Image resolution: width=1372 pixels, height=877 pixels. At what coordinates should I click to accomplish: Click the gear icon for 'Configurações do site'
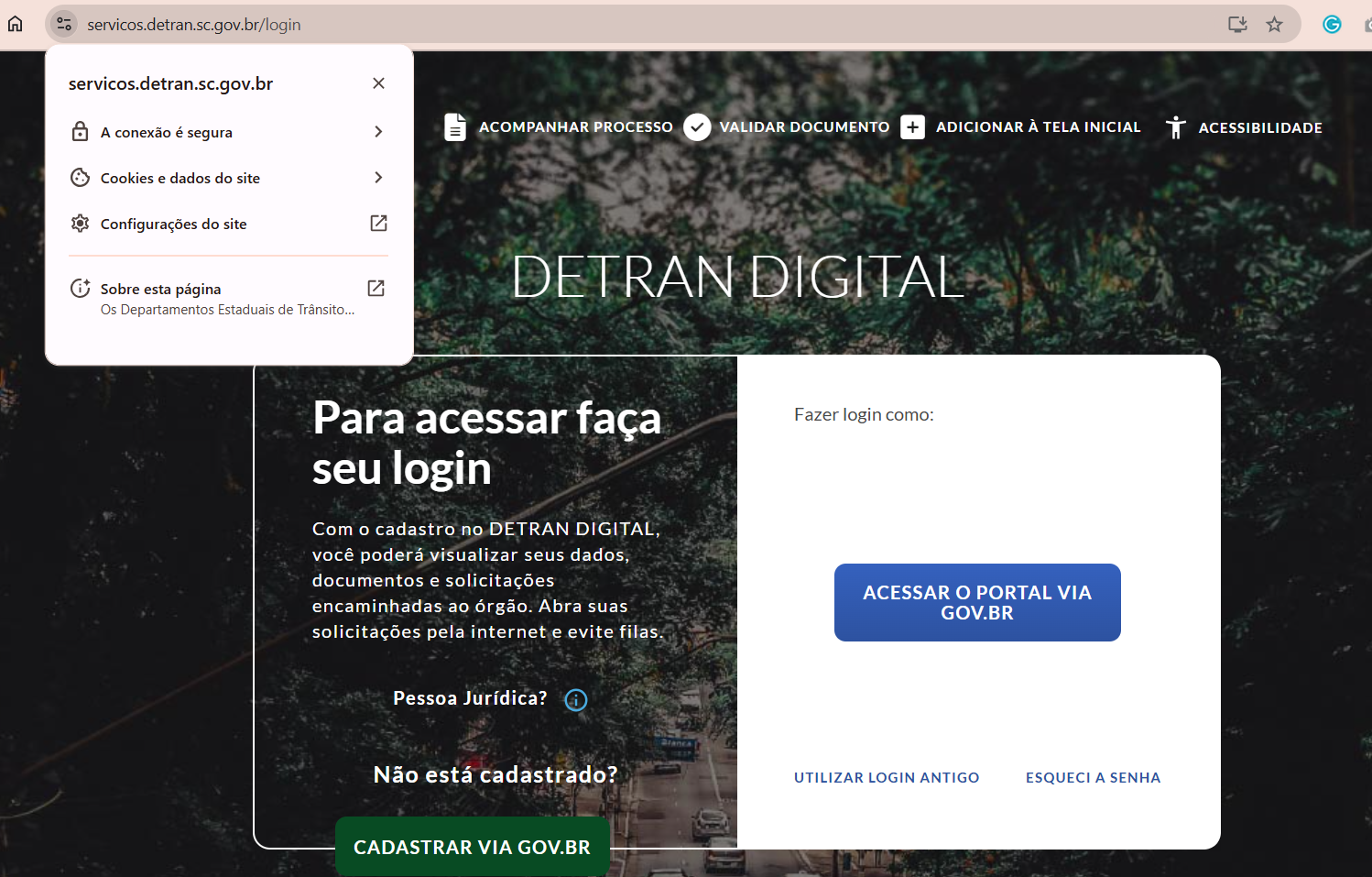[x=81, y=224]
